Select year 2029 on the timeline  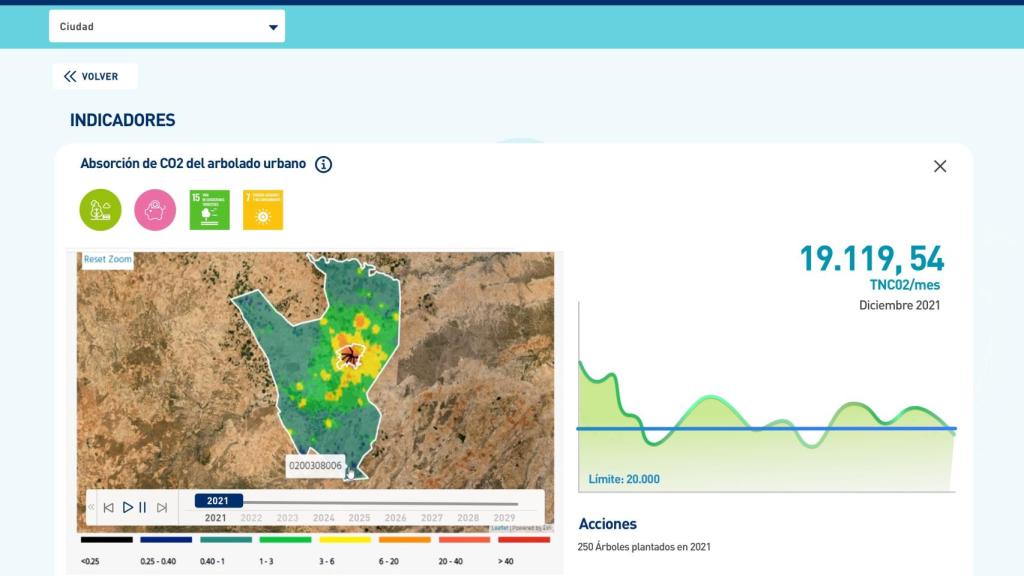[x=504, y=518]
